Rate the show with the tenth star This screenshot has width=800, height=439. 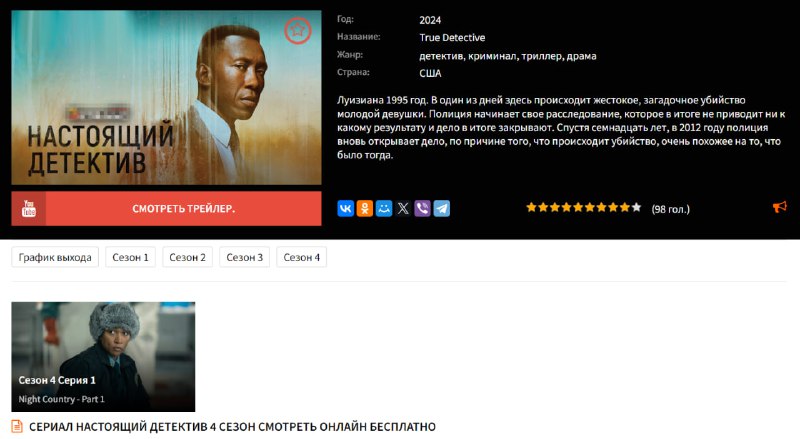pos(636,207)
